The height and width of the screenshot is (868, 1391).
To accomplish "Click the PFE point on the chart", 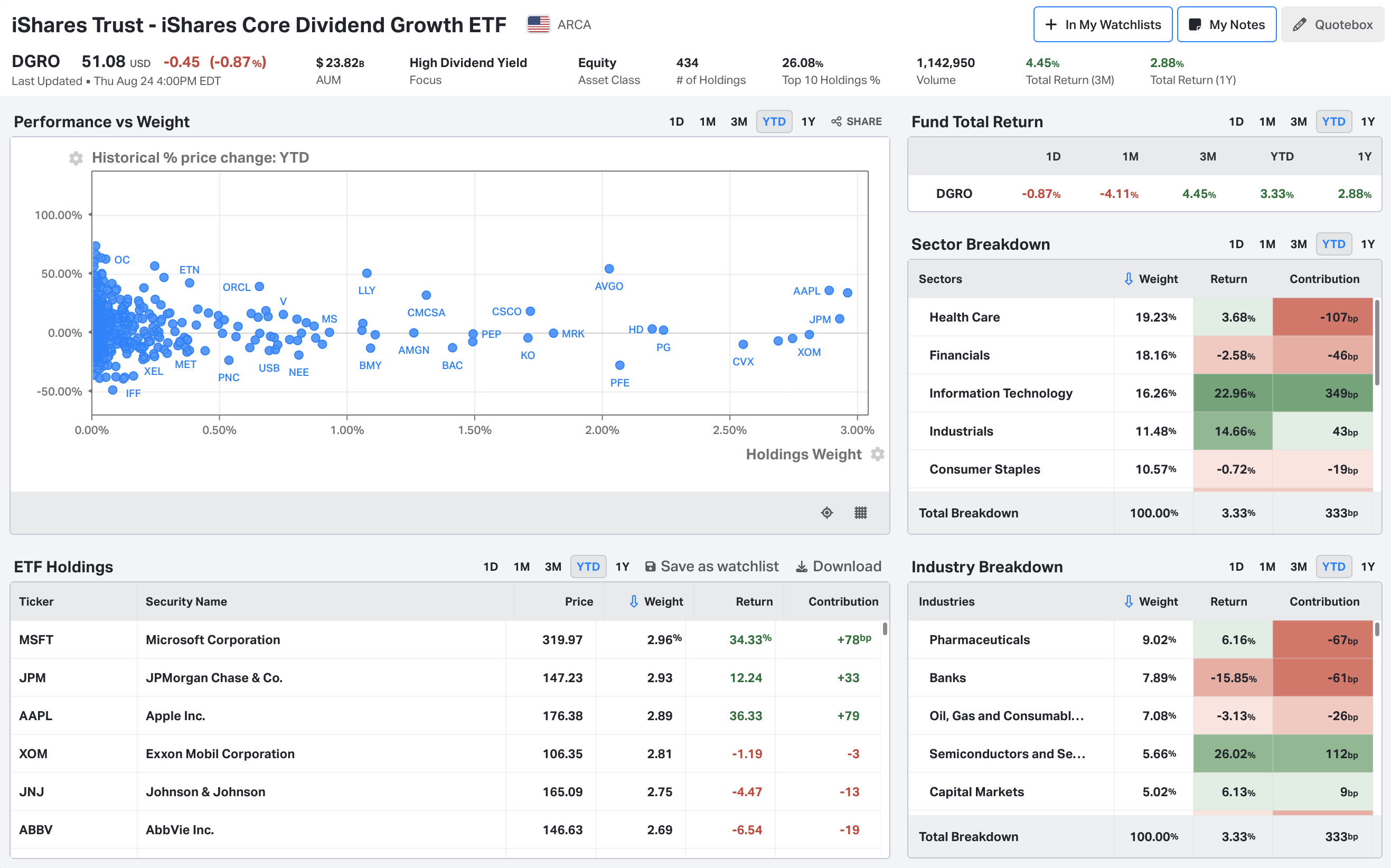I will [x=619, y=365].
